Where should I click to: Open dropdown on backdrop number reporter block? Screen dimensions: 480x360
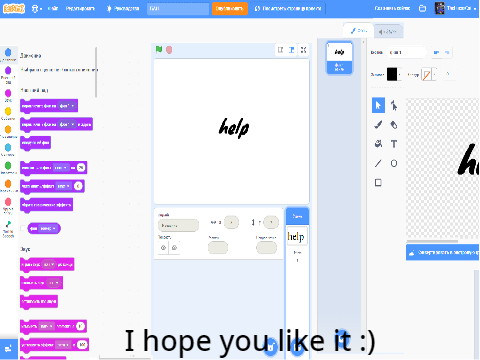(49, 228)
